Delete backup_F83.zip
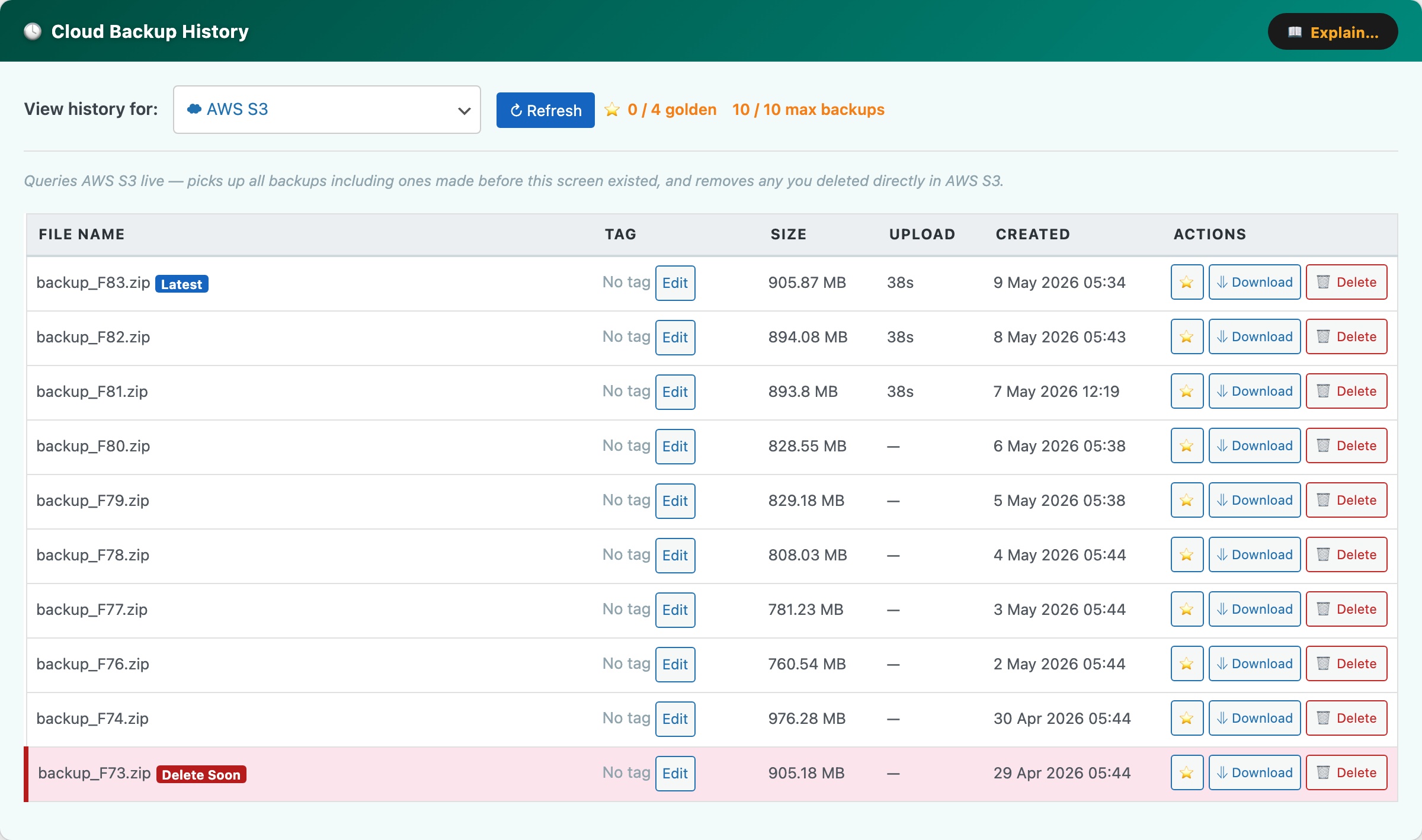This screenshot has height=840, width=1422. (x=1347, y=283)
